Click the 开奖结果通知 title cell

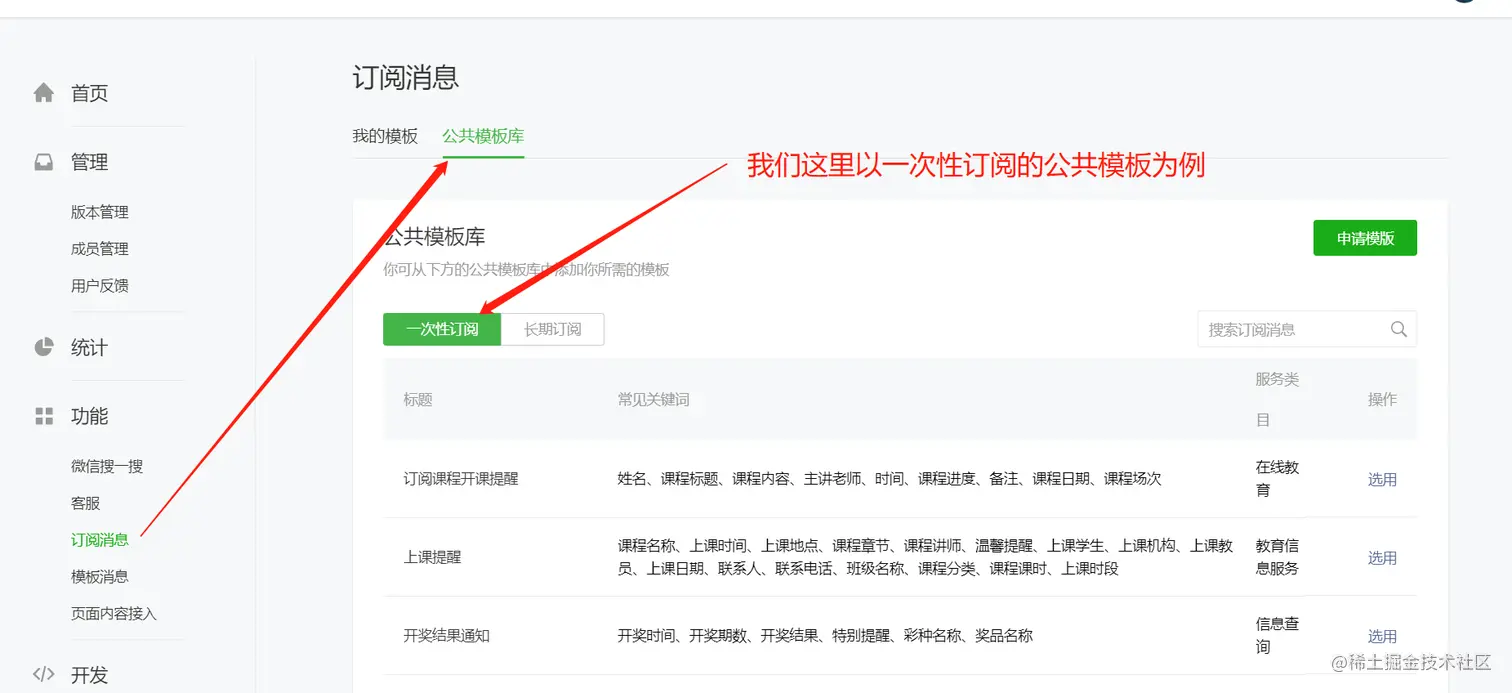[x=447, y=636]
